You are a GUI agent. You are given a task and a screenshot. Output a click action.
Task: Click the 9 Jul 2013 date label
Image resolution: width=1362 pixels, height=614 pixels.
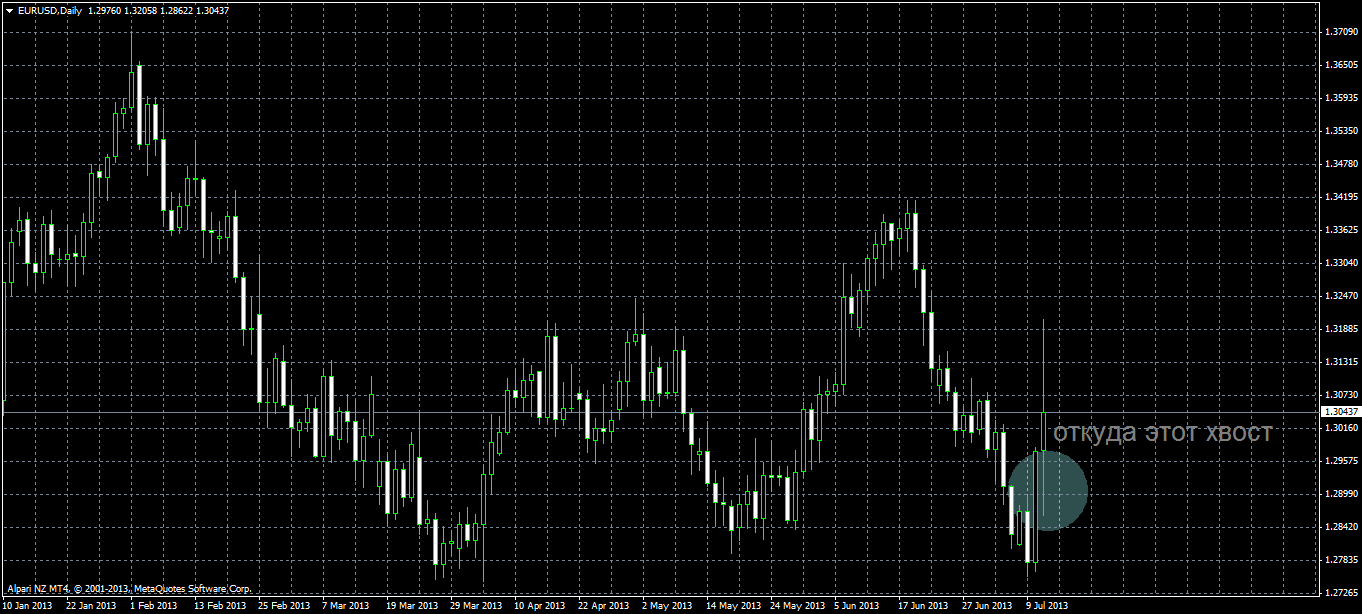coord(1048,606)
